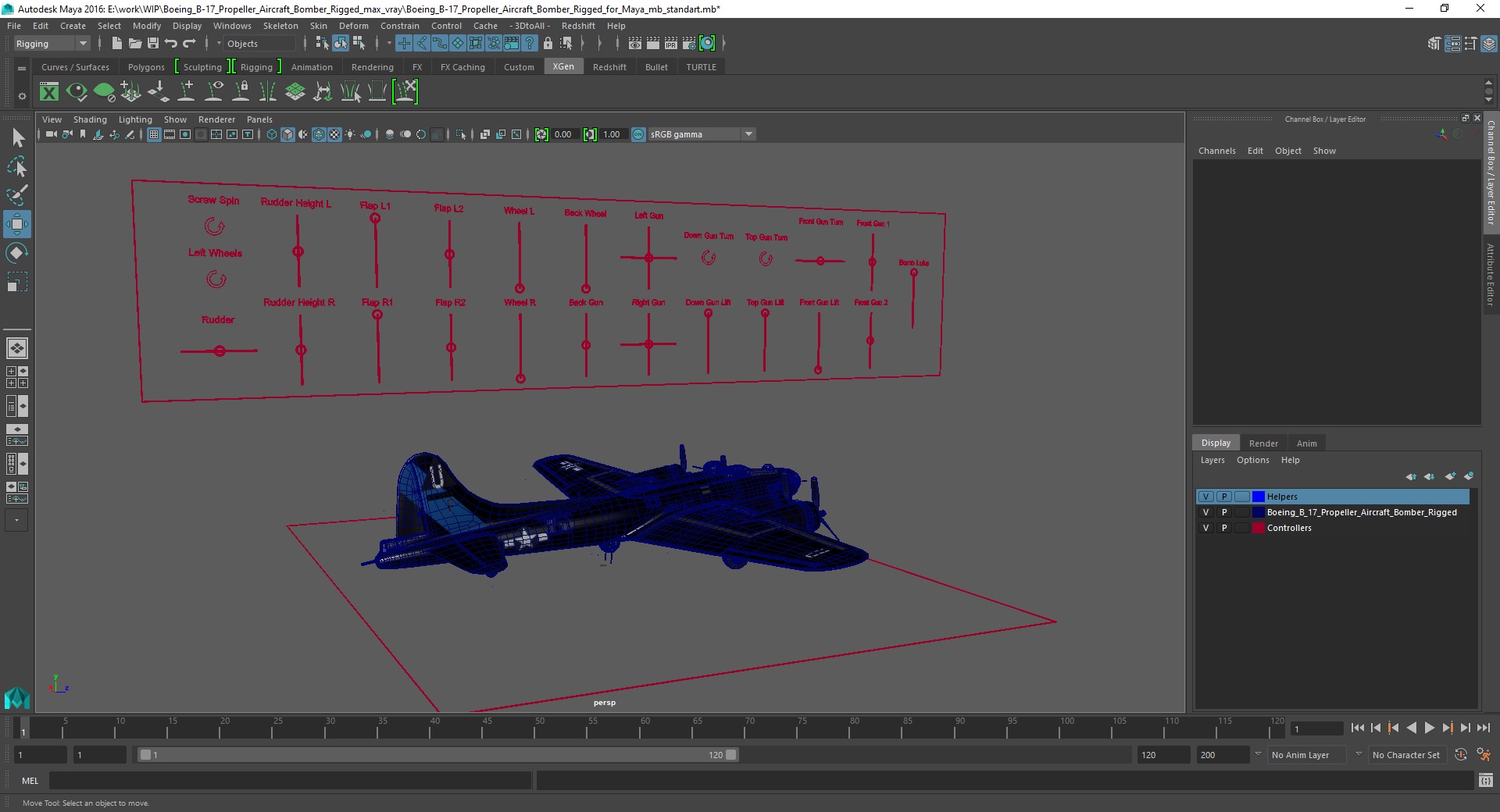Open the Script Editor button

click(1485, 780)
